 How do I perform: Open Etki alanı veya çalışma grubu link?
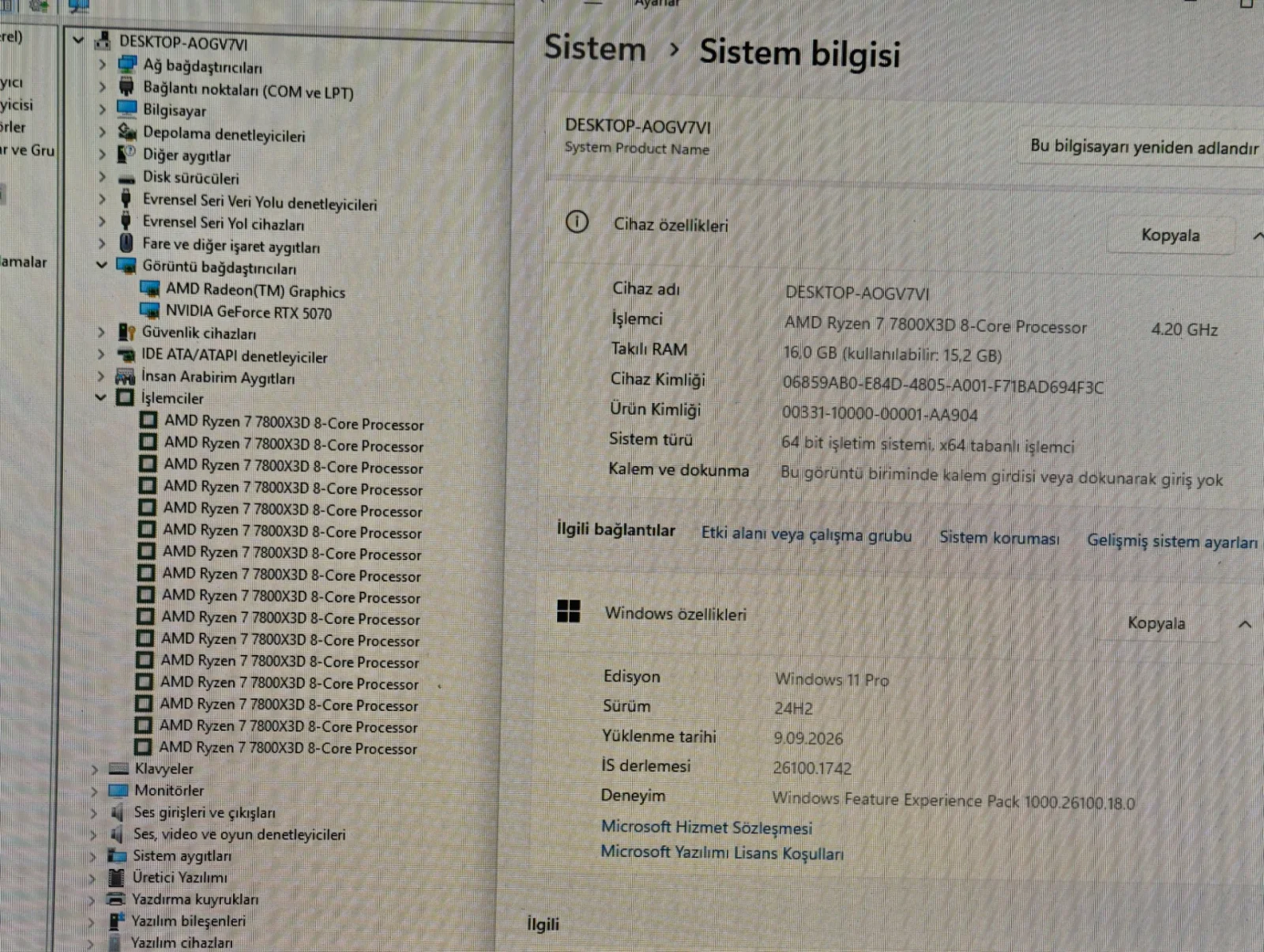pyautogui.click(x=807, y=534)
